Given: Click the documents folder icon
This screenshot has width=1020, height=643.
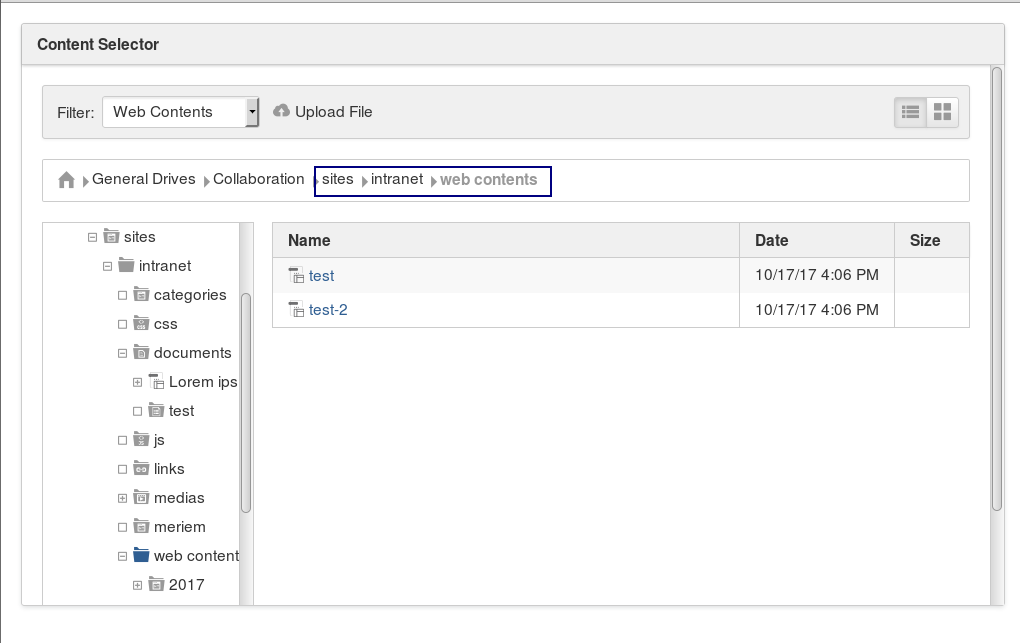Looking at the screenshot, I should pos(141,352).
